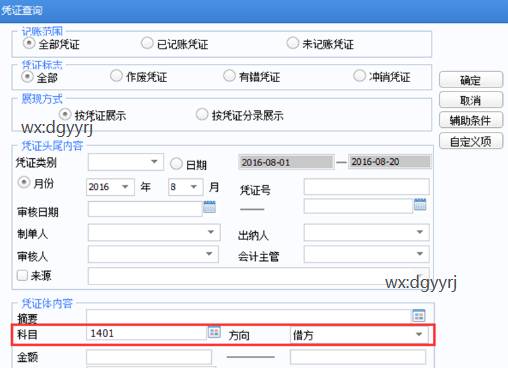The height and width of the screenshot is (368, 508).
Task: Expand the 制单人 dropdown
Action: (x=211, y=232)
